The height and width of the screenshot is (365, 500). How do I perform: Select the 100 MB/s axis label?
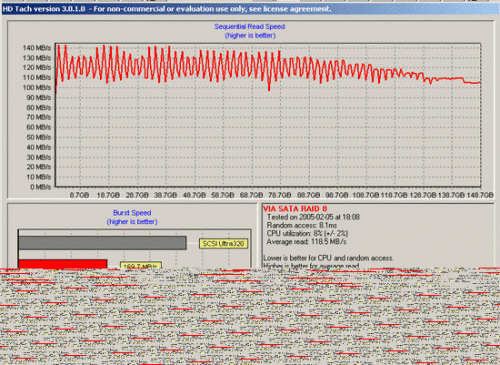coord(37,87)
